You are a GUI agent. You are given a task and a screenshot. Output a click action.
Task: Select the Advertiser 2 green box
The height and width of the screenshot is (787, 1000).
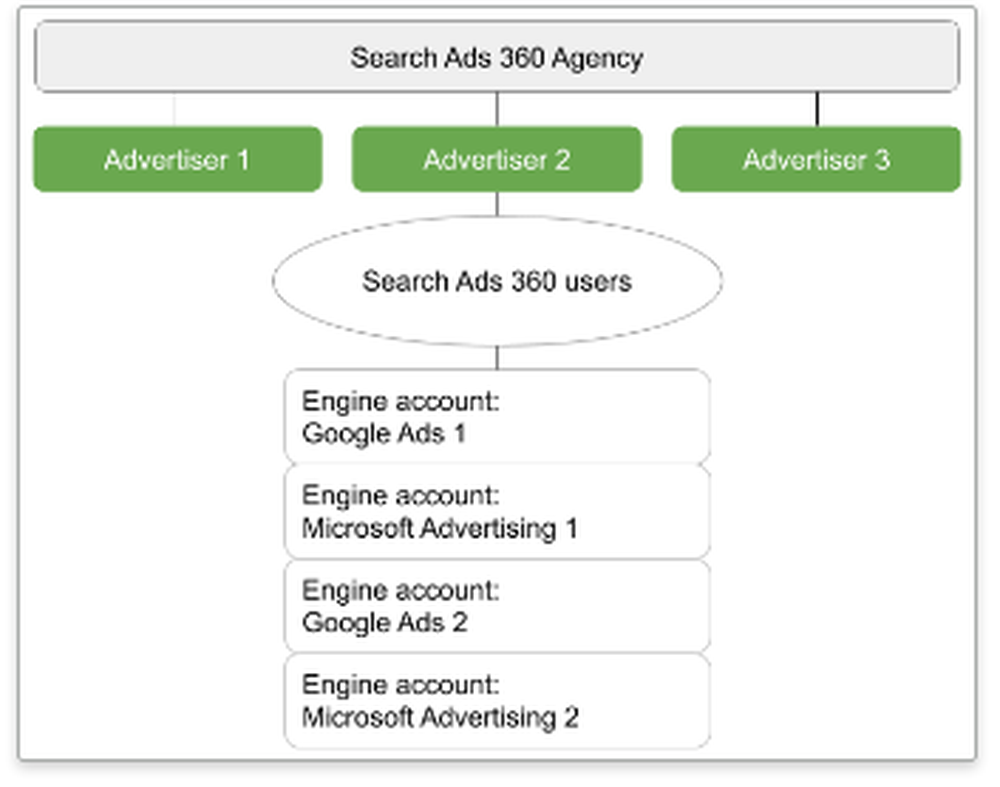497,159
